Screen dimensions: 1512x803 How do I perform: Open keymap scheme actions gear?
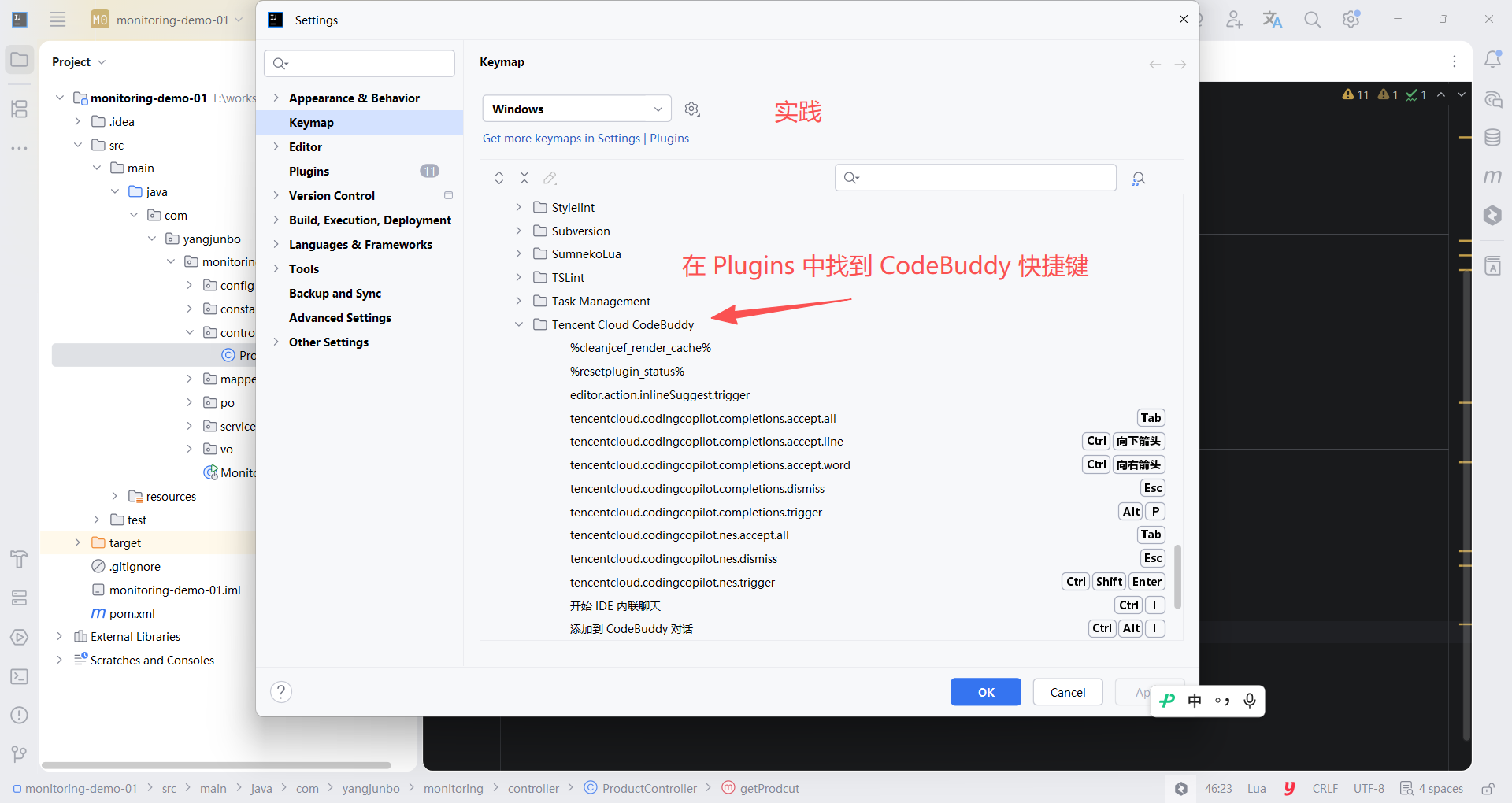click(692, 109)
